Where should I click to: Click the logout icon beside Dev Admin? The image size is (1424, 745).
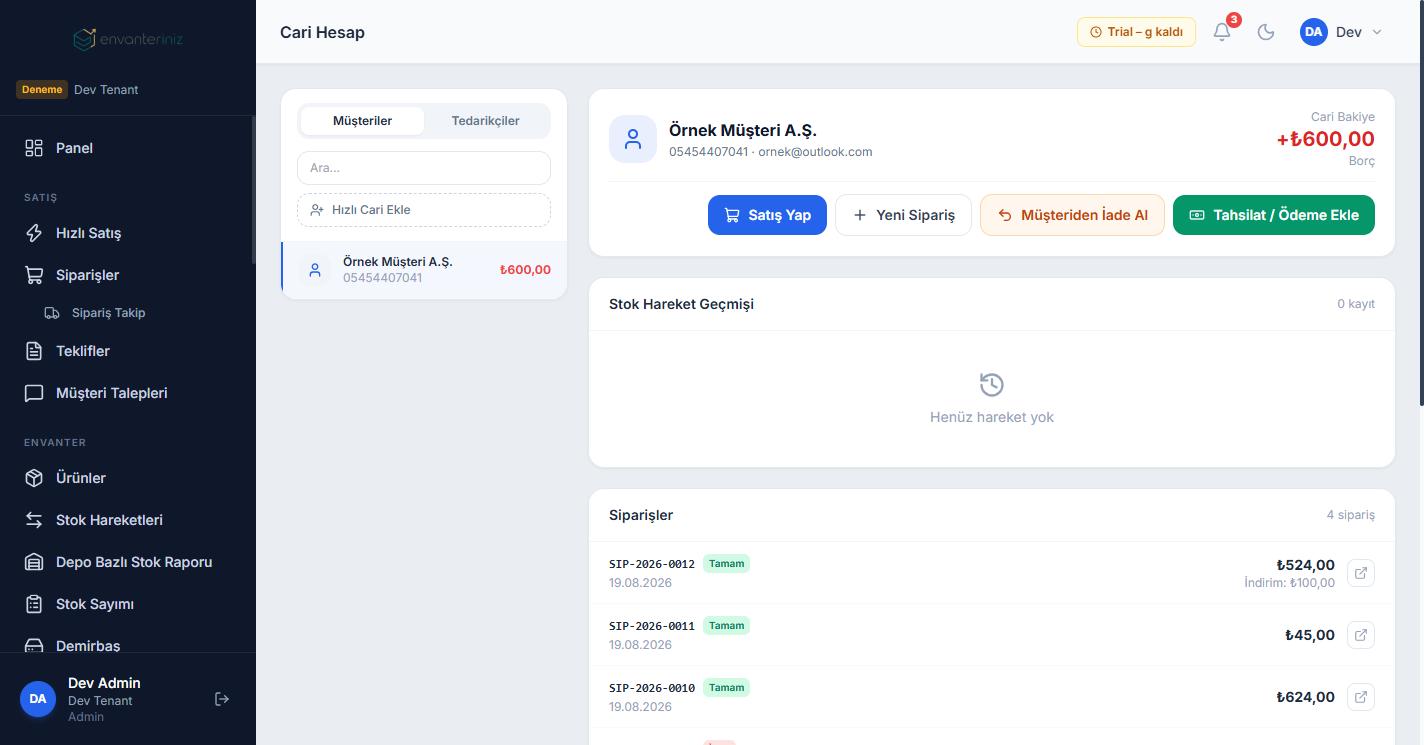point(222,699)
